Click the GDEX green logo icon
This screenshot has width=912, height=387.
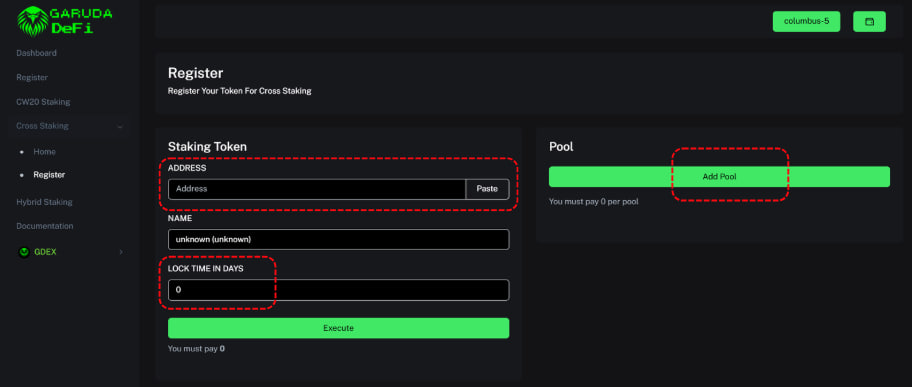coord(24,252)
